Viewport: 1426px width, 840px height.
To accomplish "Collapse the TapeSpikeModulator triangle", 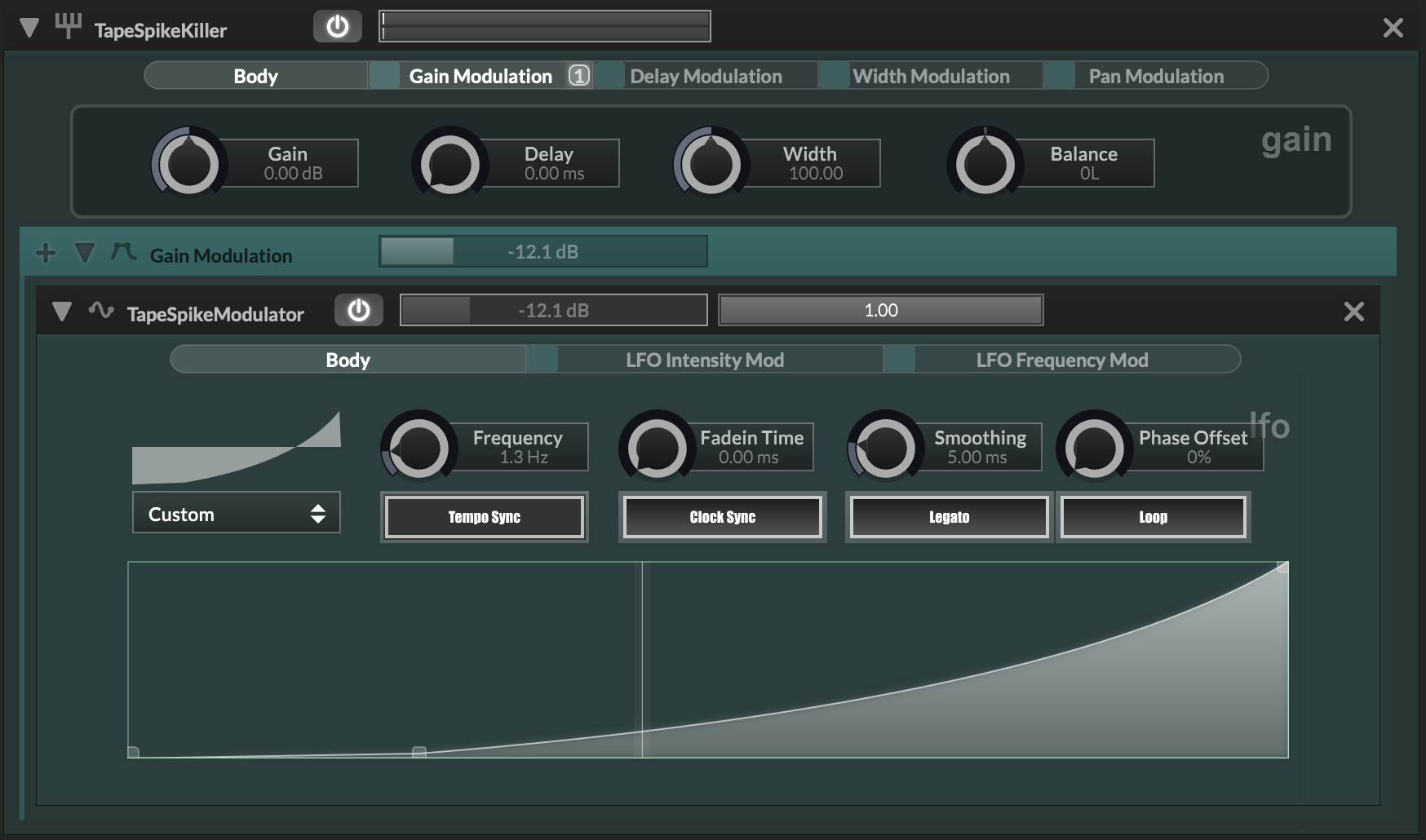I will (62, 312).
